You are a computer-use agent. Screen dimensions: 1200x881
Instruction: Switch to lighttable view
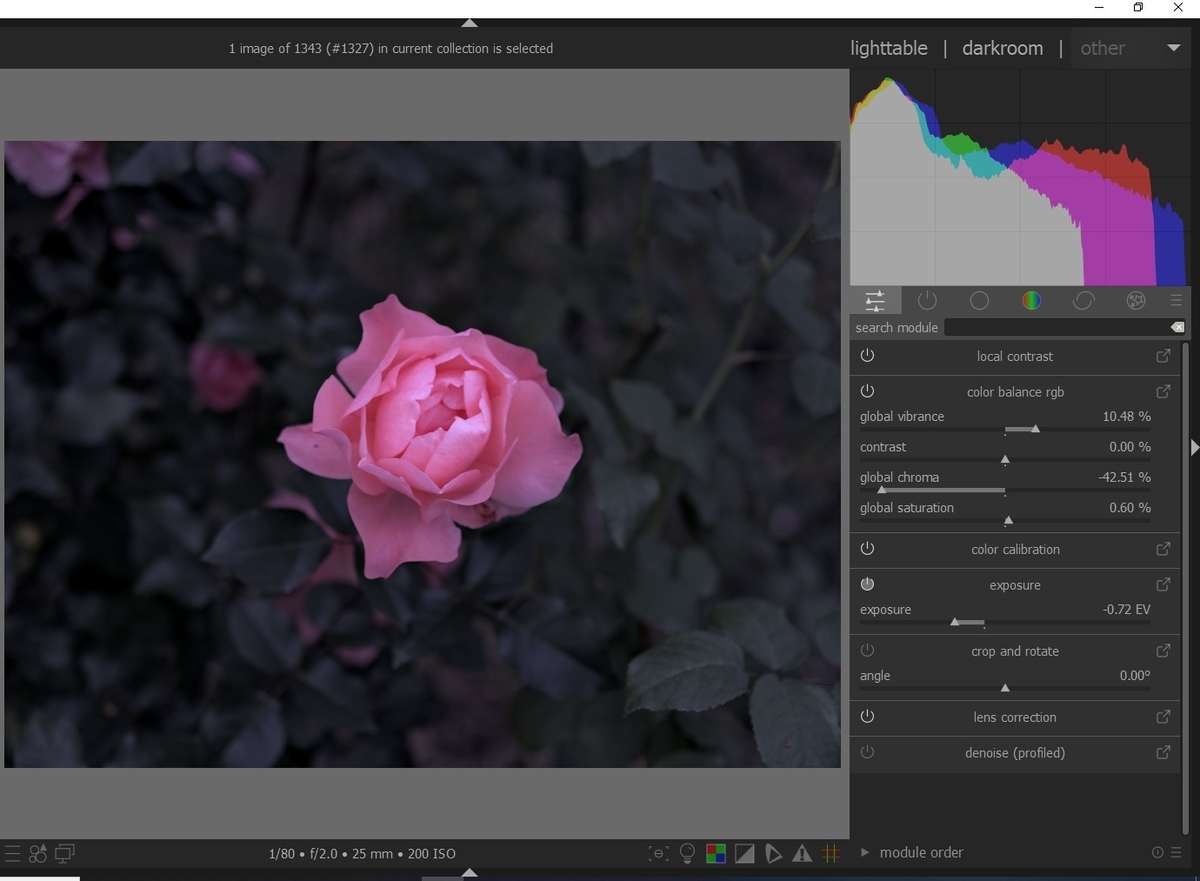pyautogui.click(x=889, y=48)
